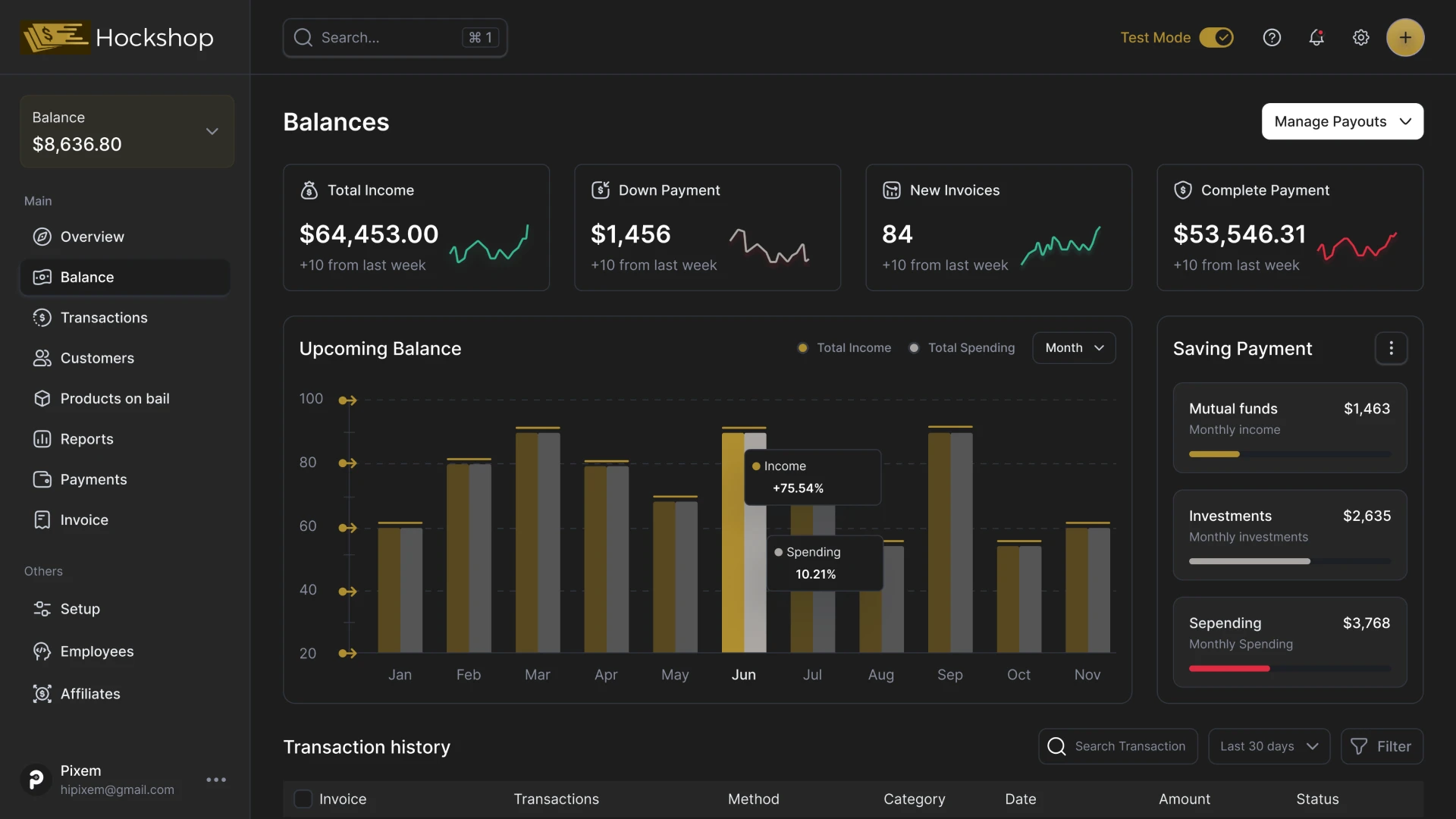Image resolution: width=1456 pixels, height=819 pixels.
Task: Open the notifications bell
Action: [x=1316, y=37]
